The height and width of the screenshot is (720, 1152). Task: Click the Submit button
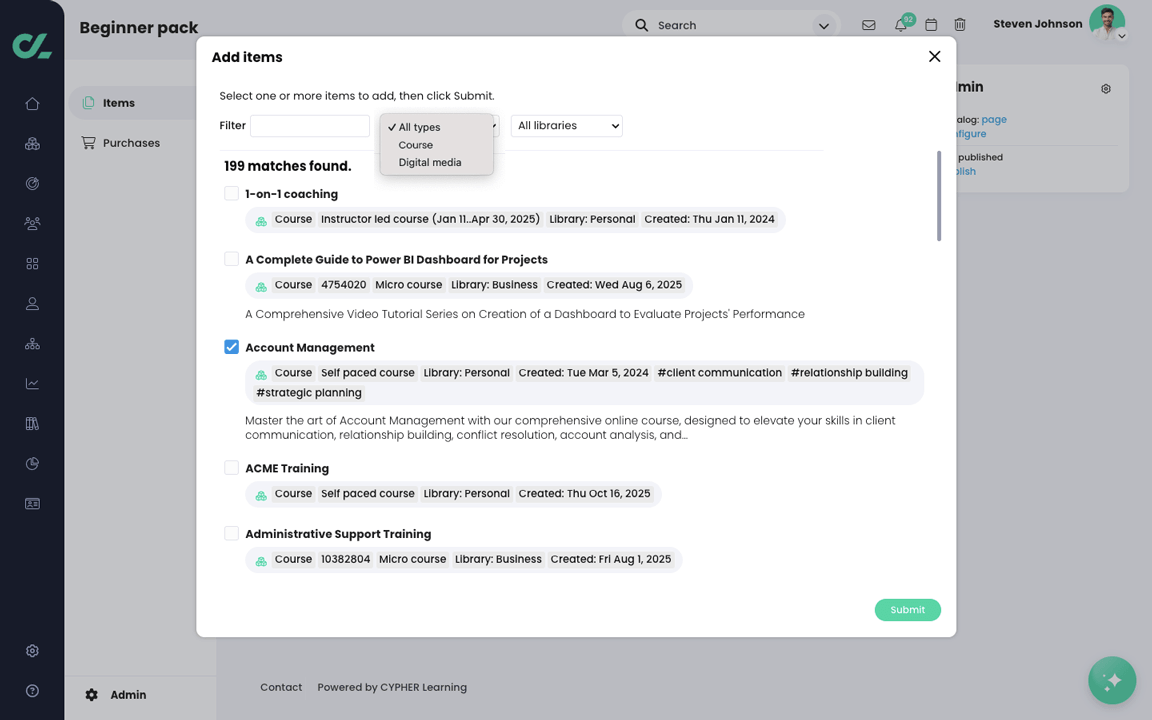pyautogui.click(x=907, y=610)
